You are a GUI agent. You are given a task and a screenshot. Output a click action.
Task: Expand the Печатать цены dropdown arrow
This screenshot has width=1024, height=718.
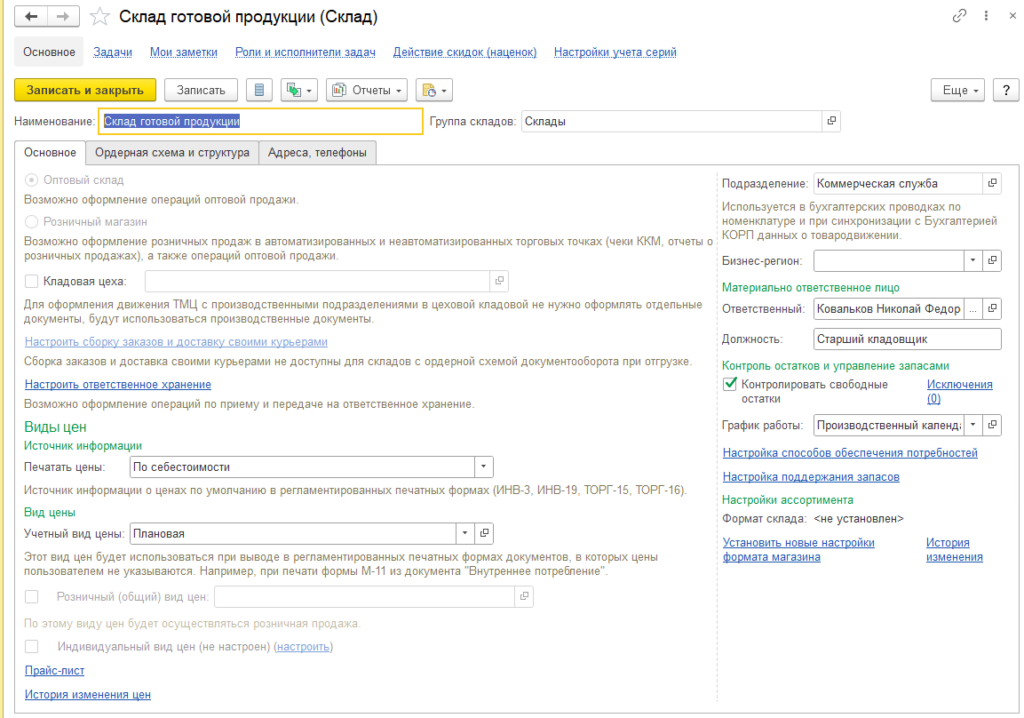484,467
